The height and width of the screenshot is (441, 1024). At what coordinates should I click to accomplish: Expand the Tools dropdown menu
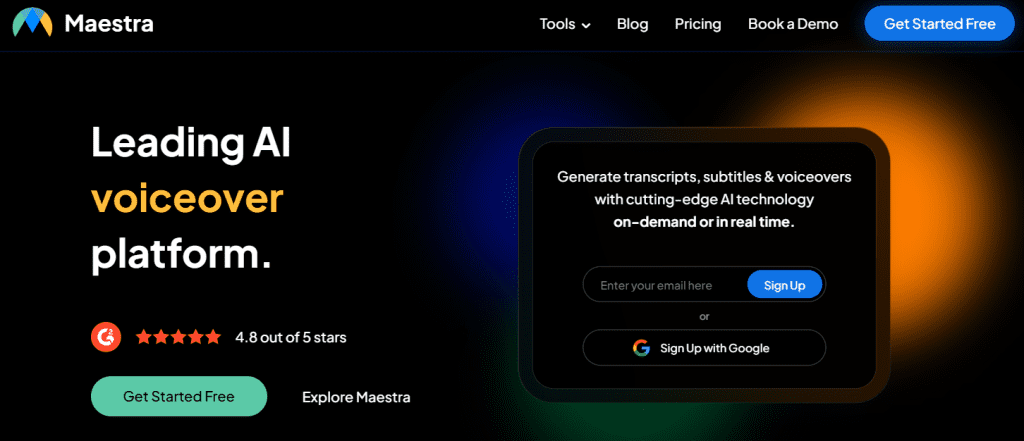pyautogui.click(x=565, y=24)
